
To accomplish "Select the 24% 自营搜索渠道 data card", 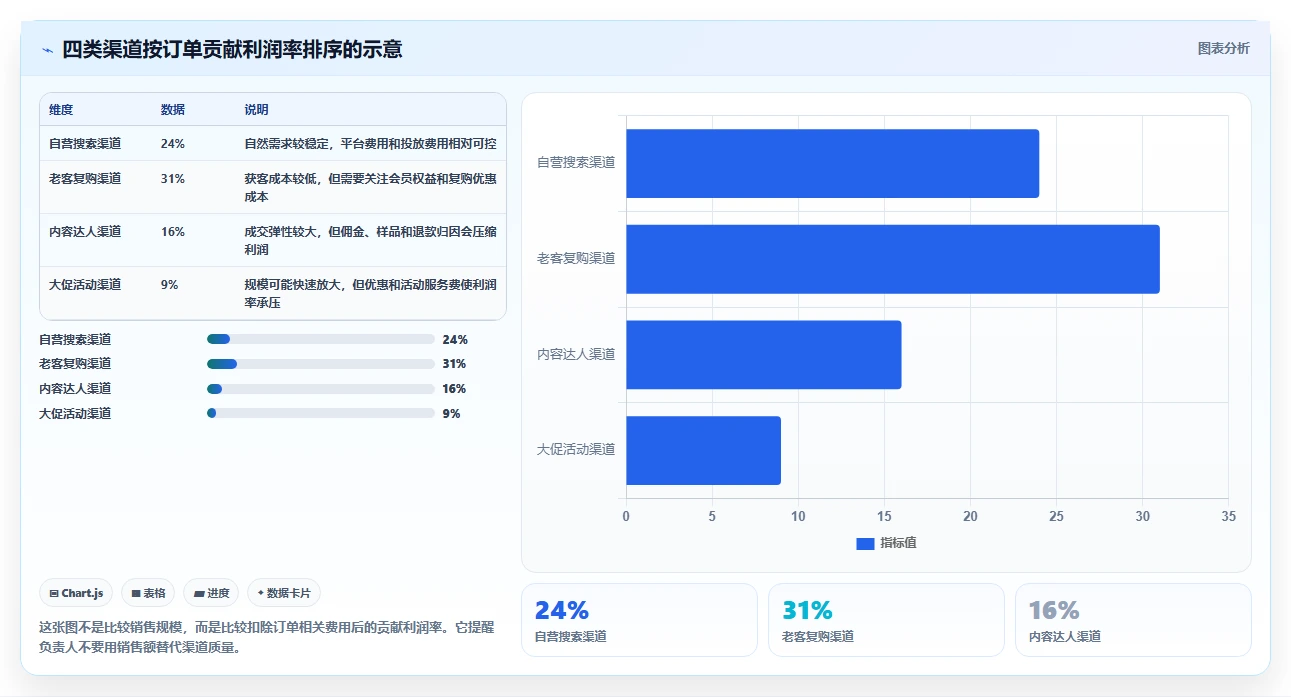I will point(639,620).
